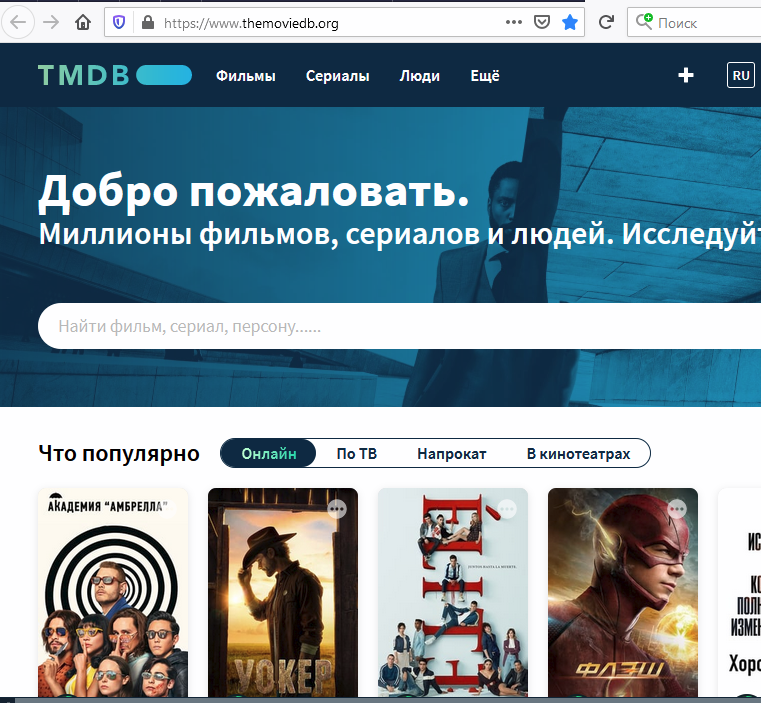This screenshot has width=761, height=703.
Task: Click the Что популярно heading
Action: click(119, 453)
